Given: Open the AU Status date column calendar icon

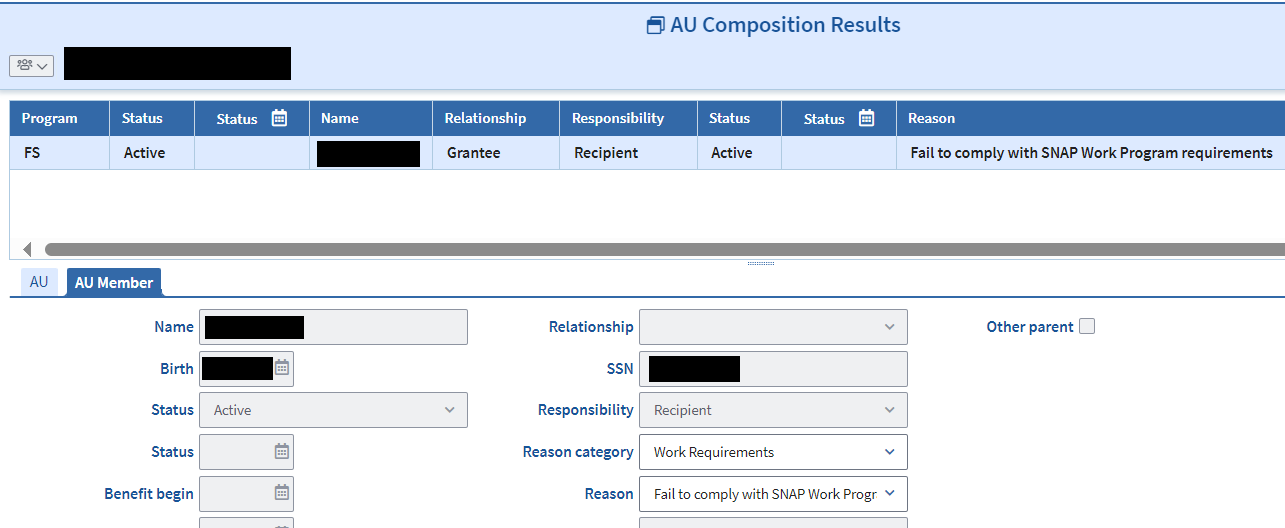Looking at the screenshot, I should pyautogui.click(x=280, y=118).
